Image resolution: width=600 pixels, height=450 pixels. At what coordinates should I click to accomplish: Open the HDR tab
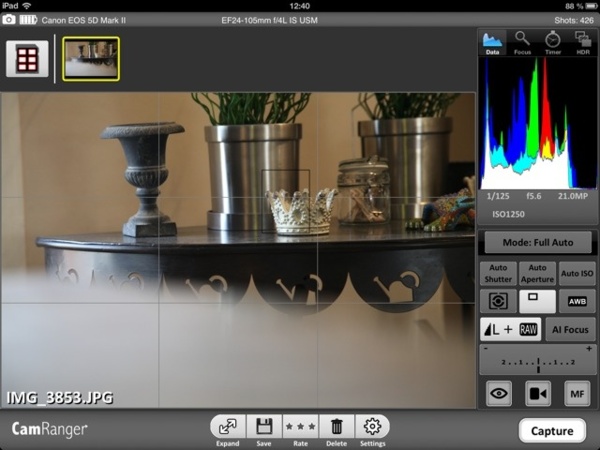pyautogui.click(x=583, y=43)
